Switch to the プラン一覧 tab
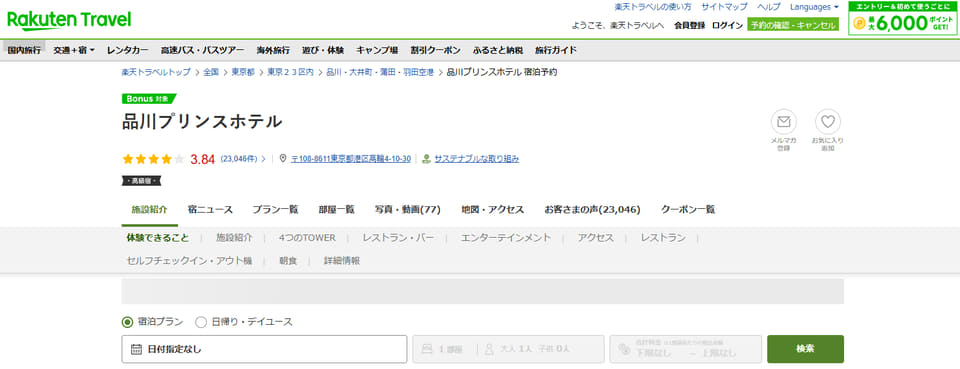This screenshot has height=369, width=960. pos(275,209)
